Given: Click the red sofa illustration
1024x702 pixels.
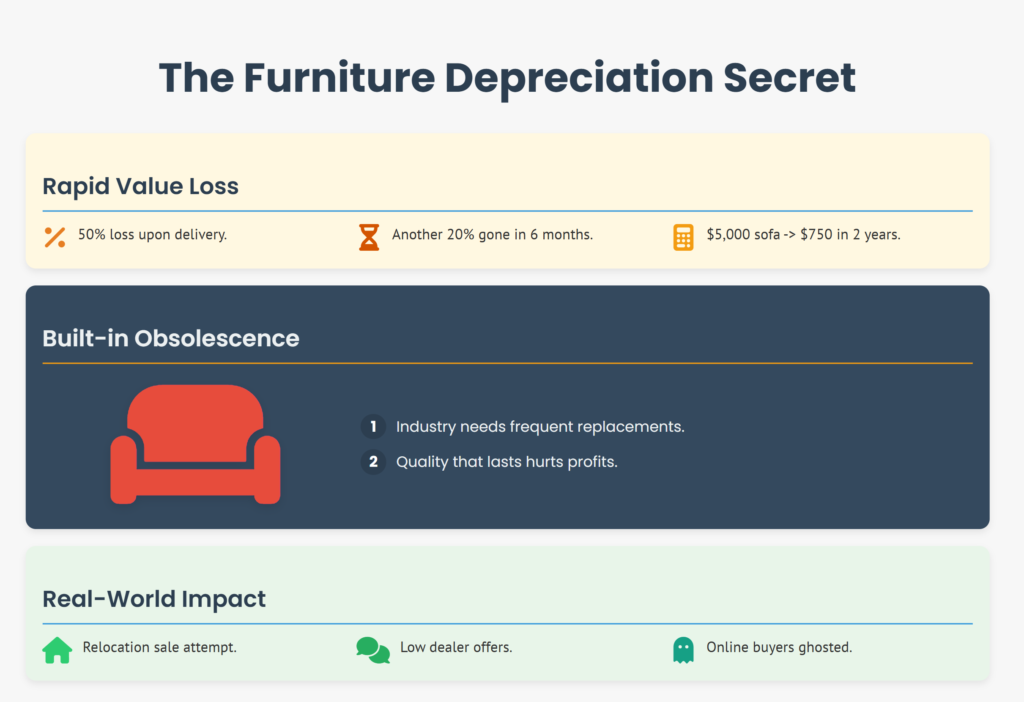Looking at the screenshot, I should pos(195,444).
